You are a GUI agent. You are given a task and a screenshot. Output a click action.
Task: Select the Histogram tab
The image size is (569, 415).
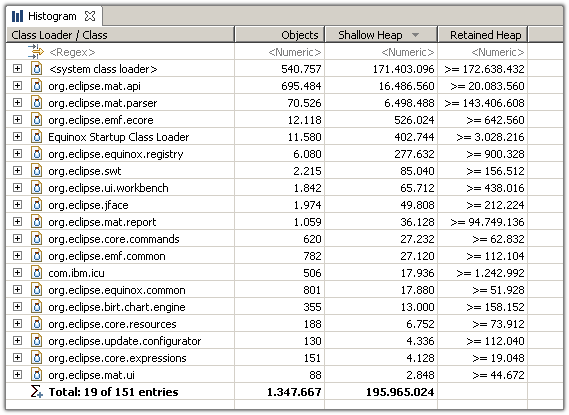coord(53,16)
